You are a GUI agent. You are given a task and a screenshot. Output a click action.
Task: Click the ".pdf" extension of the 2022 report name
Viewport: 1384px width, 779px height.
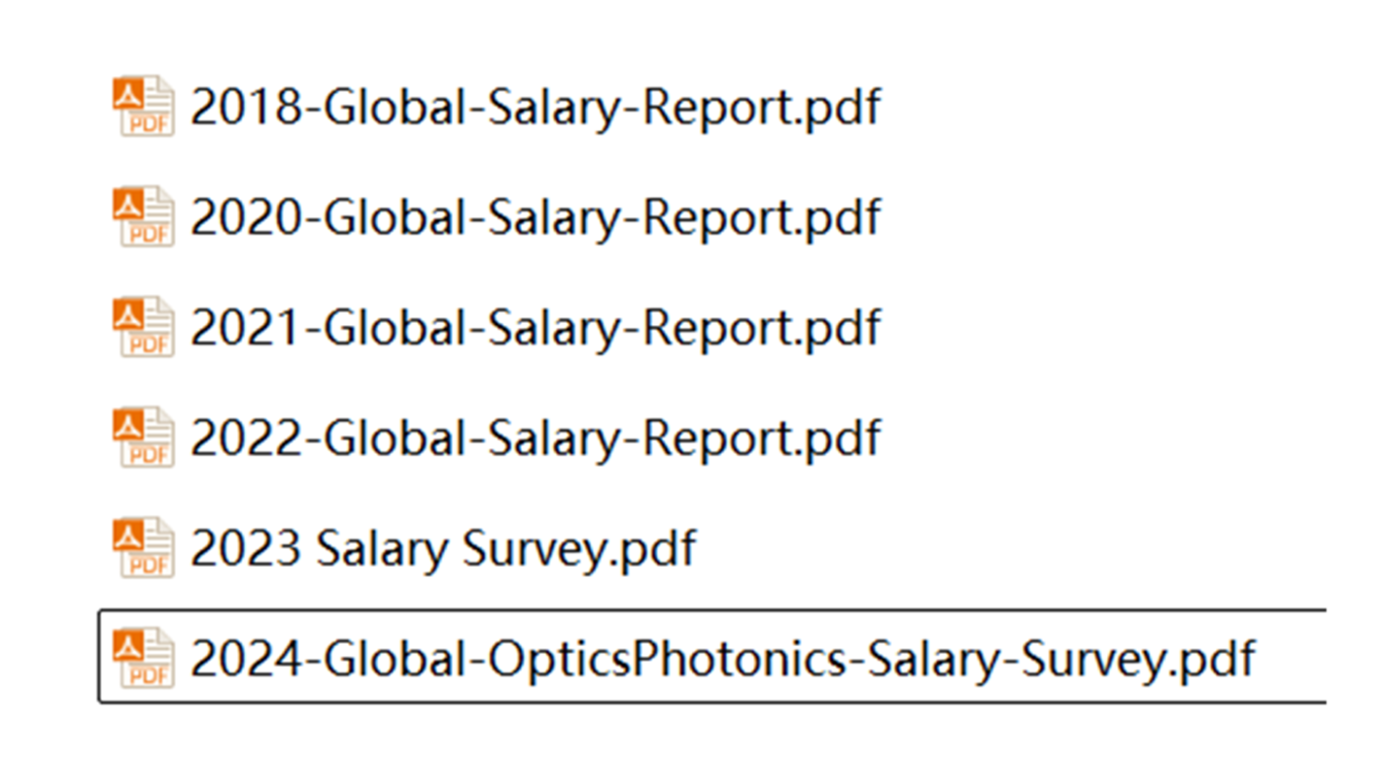pyautogui.click(x=841, y=439)
